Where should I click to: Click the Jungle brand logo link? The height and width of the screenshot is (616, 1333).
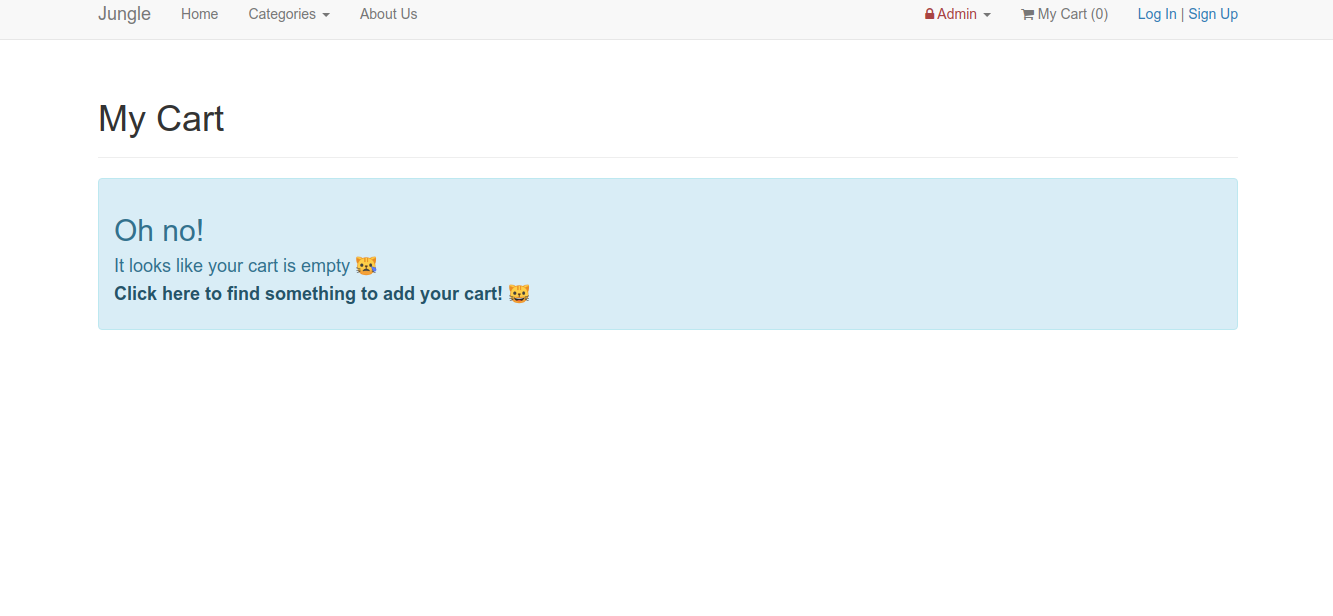tap(124, 14)
